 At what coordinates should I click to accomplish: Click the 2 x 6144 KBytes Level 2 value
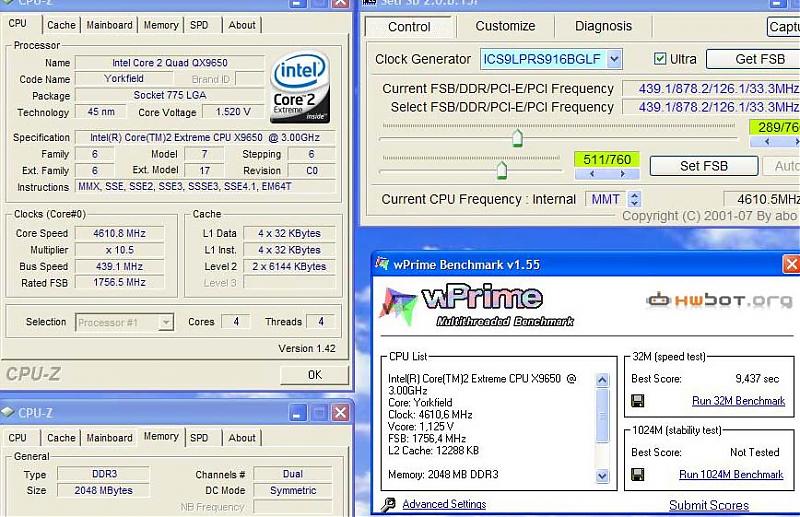(x=289, y=266)
